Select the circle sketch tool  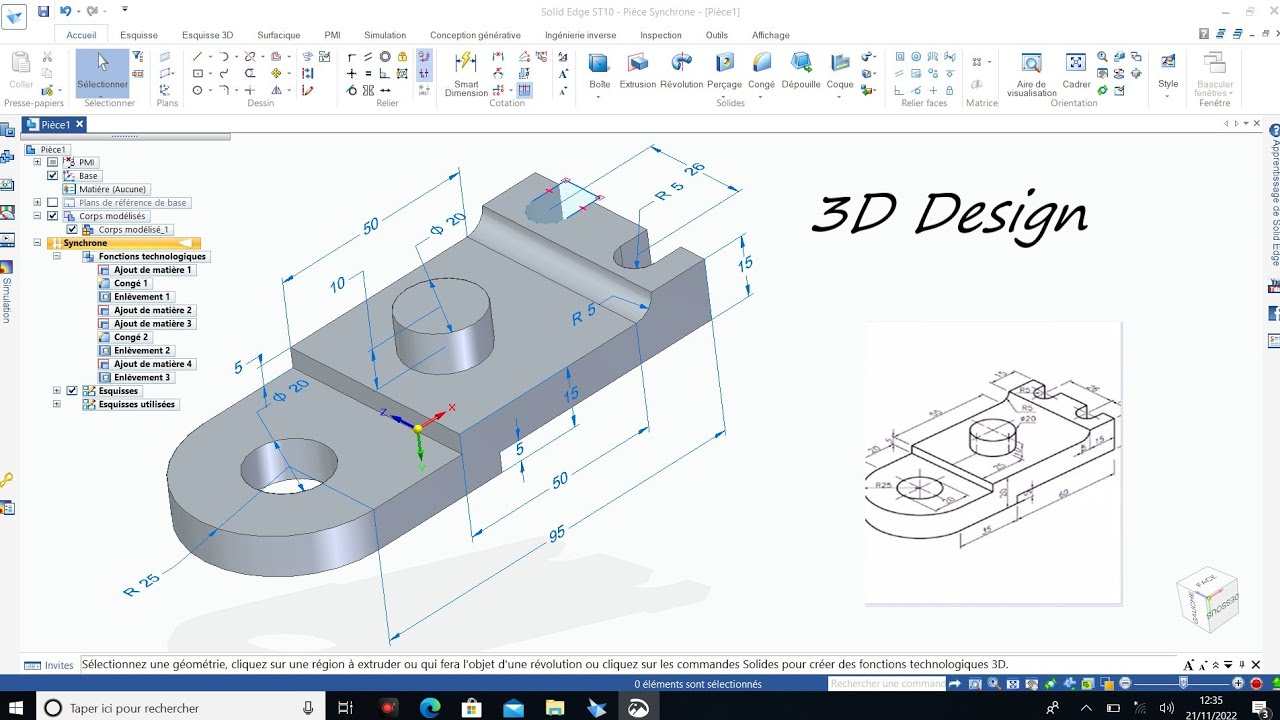coord(198,90)
